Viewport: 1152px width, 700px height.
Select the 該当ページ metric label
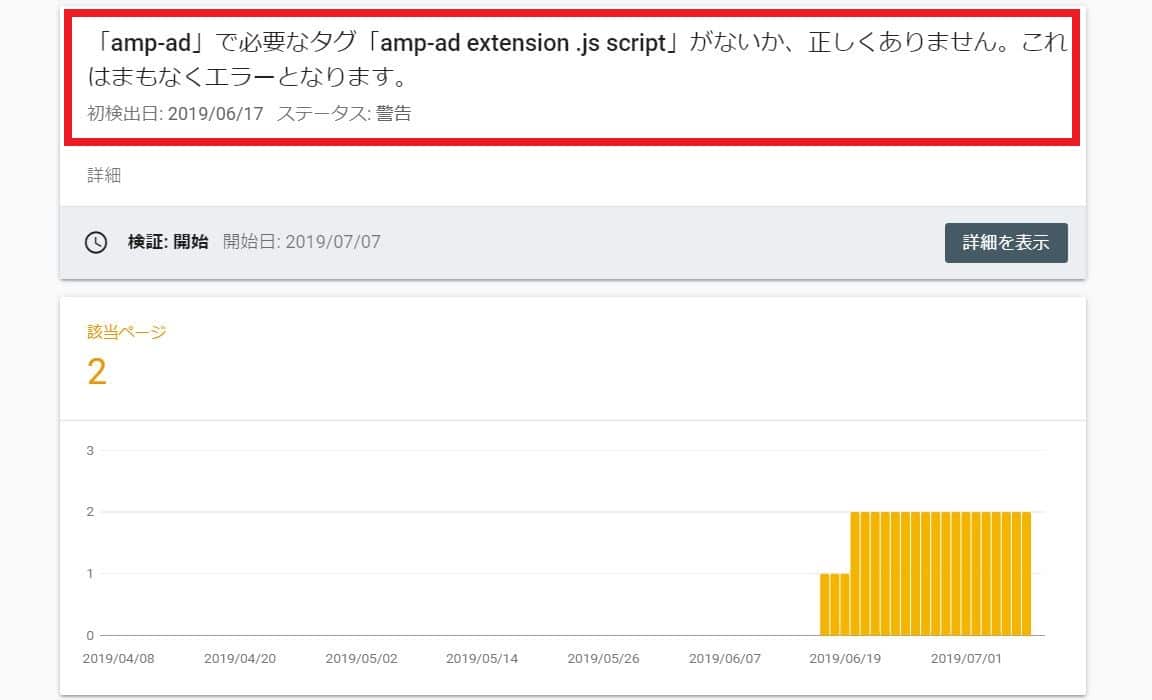[127, 332]
